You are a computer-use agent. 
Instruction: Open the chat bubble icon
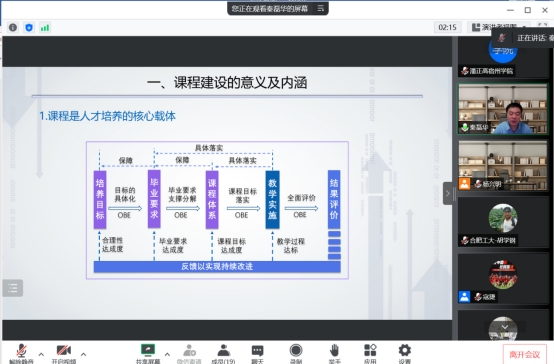257,351
